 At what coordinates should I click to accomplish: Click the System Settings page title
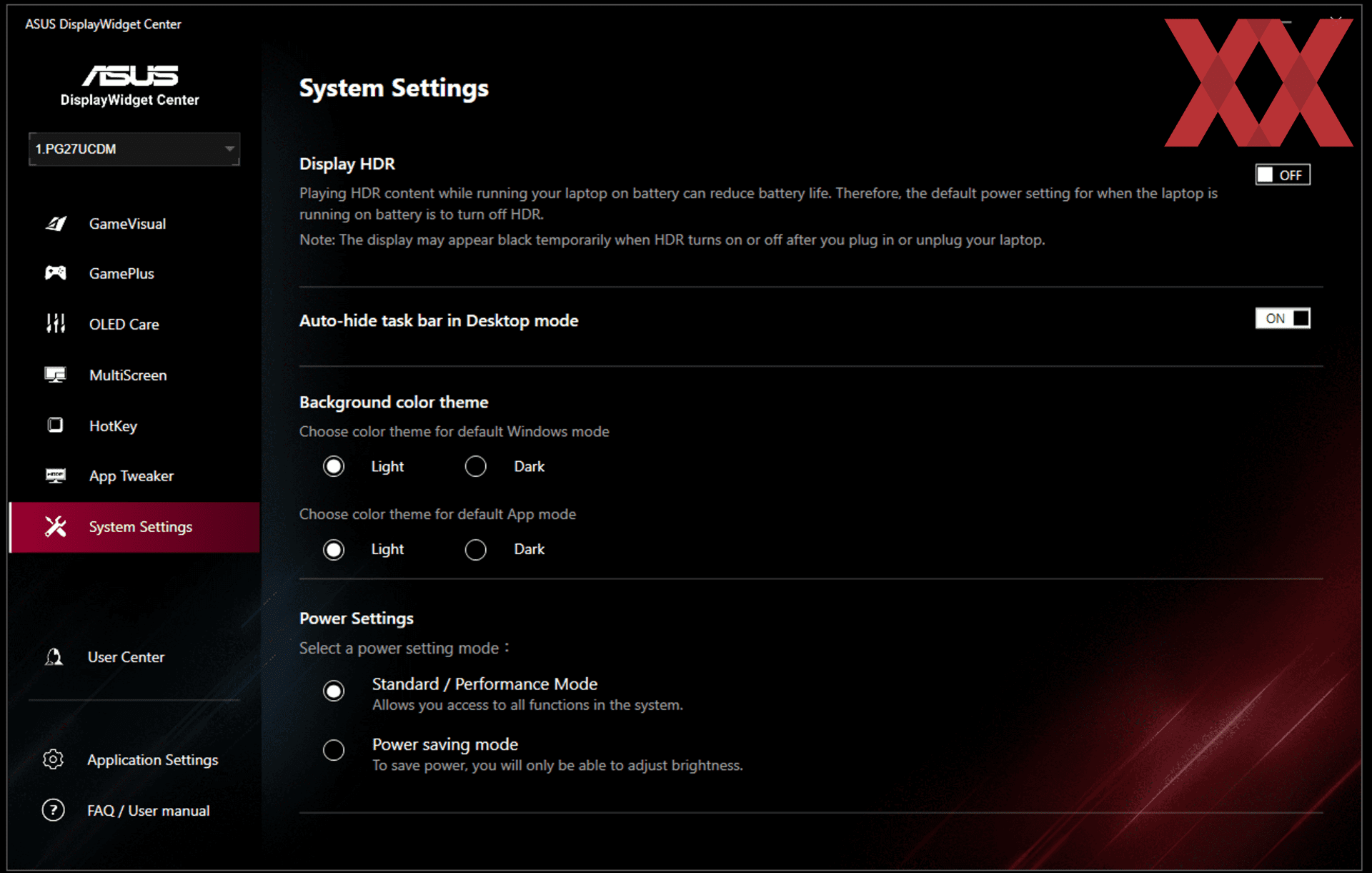[394, 88]
